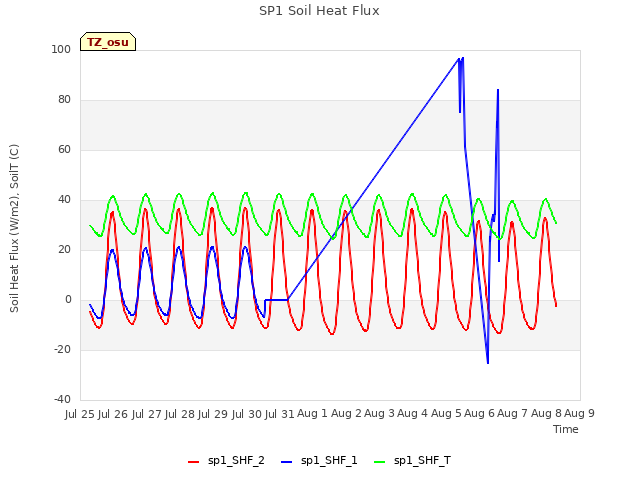Click the red sp1_SHF_2 legend swatch
The width and height of the screenshot is (640, 480).
(x=193, y=462)
